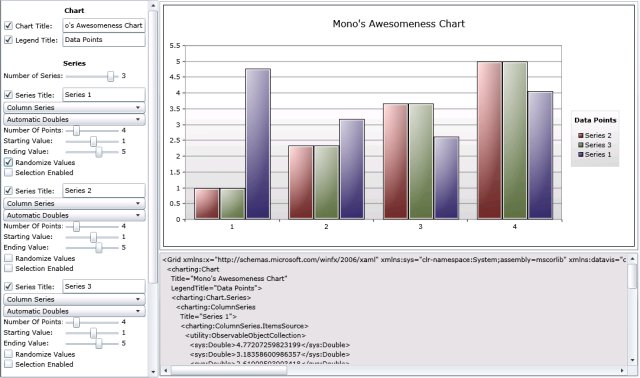Open Series 3 Automatic Doubles dropdown

pyautogui.click(x=74, y=311)
